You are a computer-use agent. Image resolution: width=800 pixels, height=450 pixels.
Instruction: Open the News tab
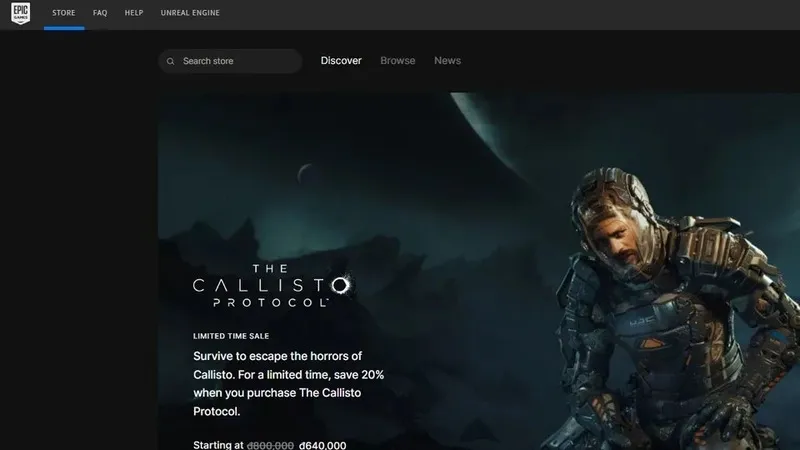(x=447, y=61)
